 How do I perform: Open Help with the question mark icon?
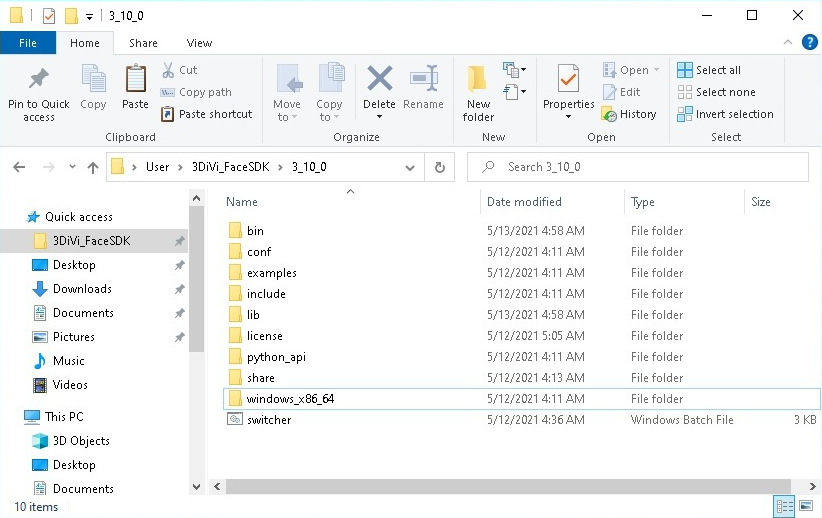809,42
